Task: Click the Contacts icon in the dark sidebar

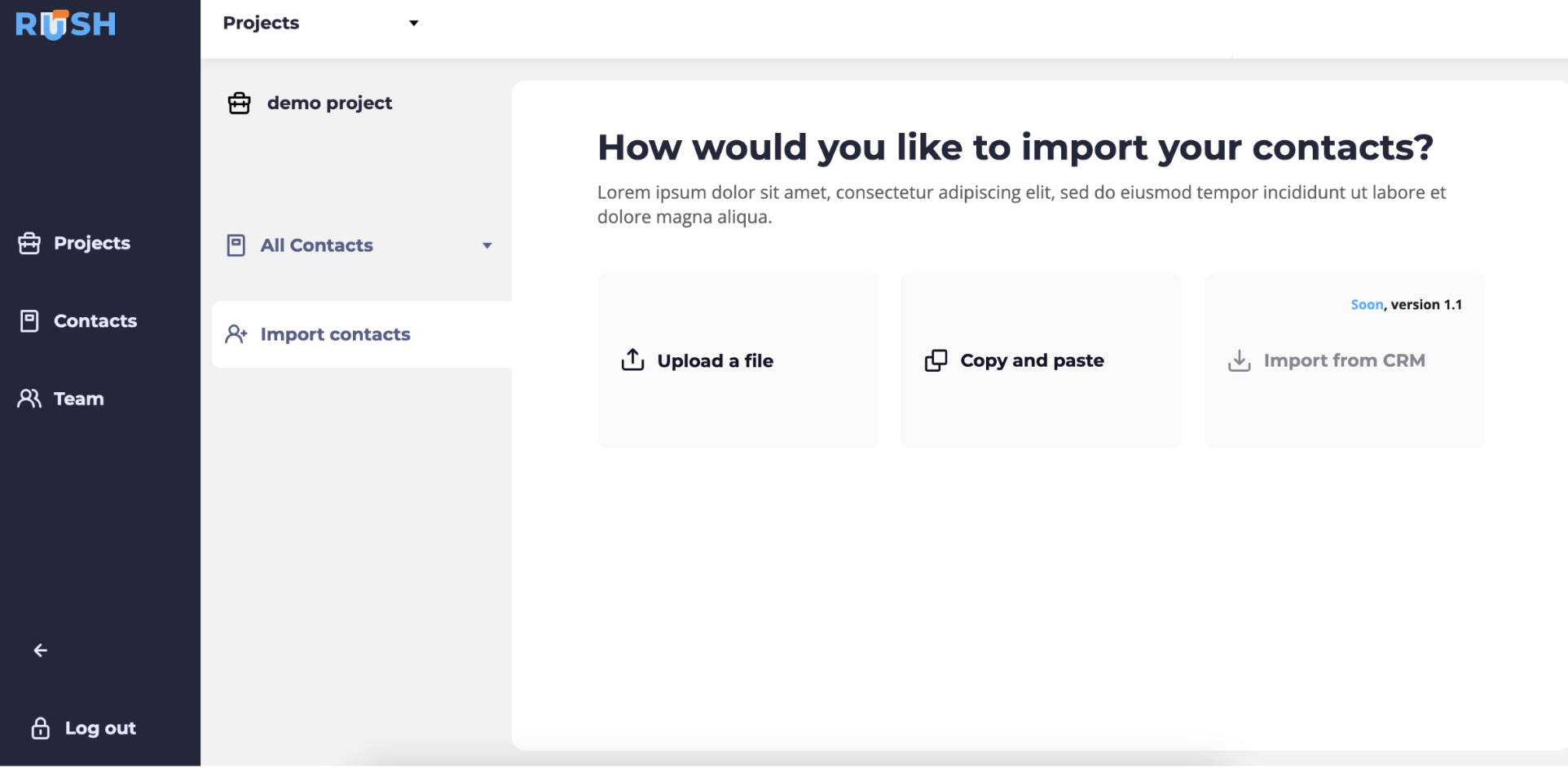Action: (29, 320)
